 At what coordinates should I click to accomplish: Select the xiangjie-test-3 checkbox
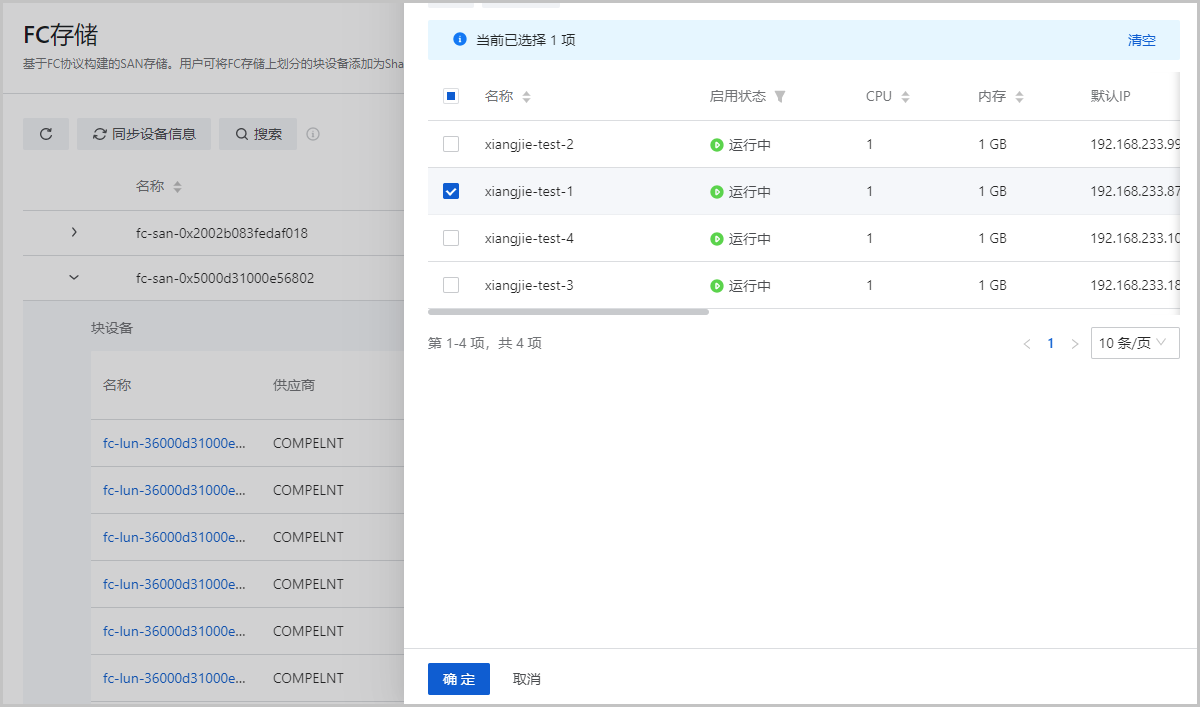[x=451, y=285]
